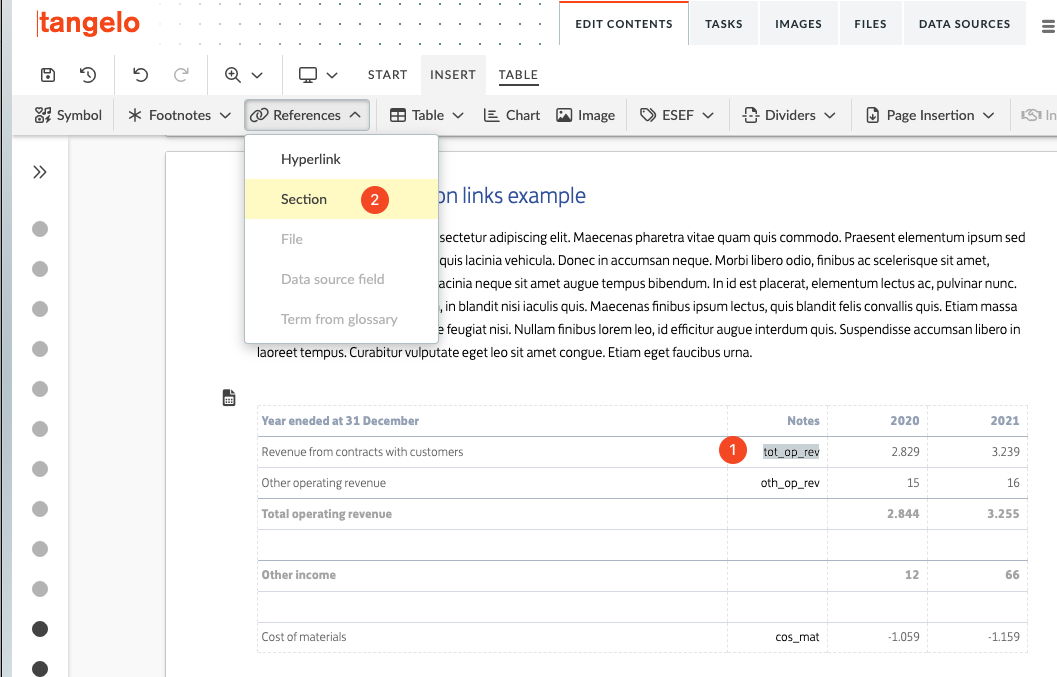Open the Dividers dropdown
This screenshot has height=677, width=1057.
click(x=789, y=115)
